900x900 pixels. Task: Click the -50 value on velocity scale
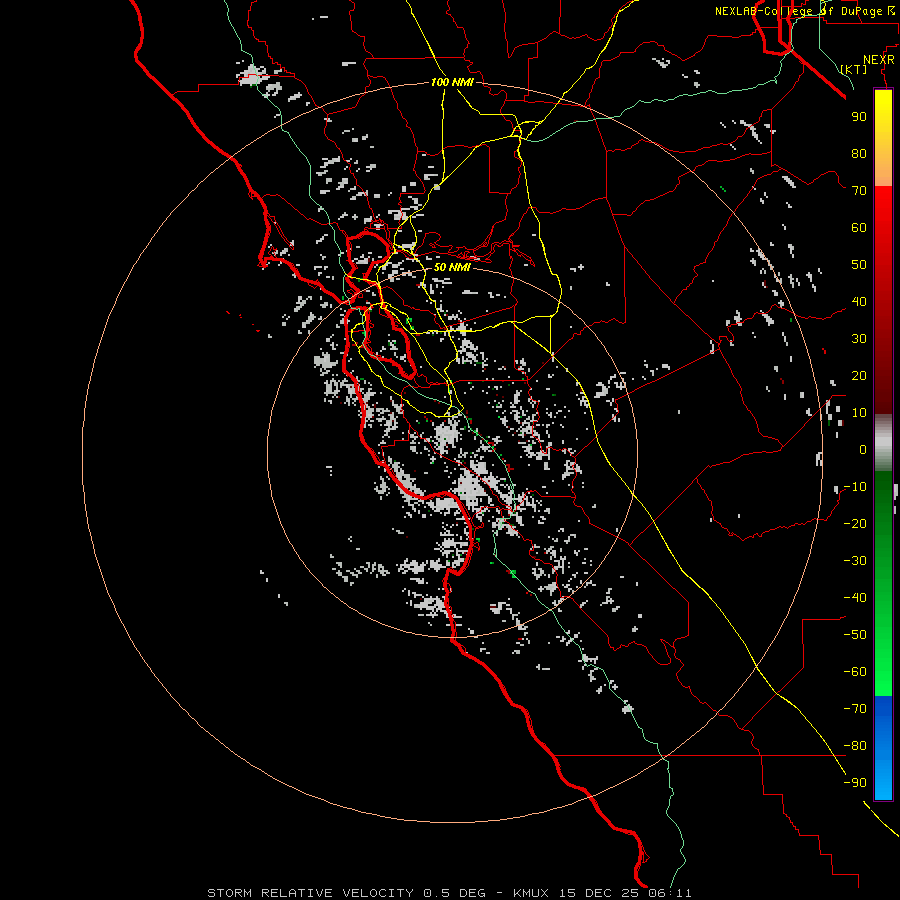click(855, 635)
